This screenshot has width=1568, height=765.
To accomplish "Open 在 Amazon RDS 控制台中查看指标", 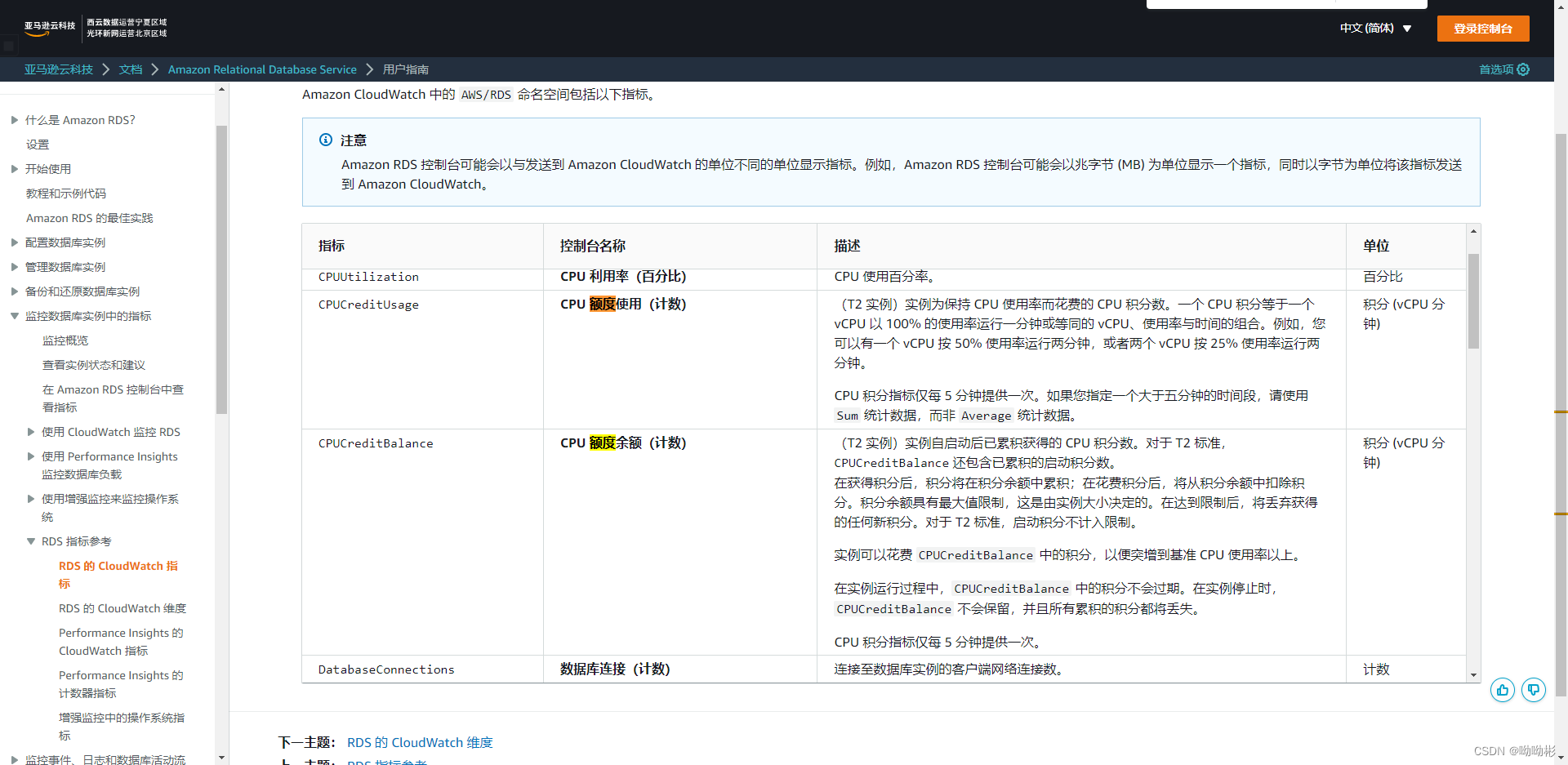I will 114,398.
